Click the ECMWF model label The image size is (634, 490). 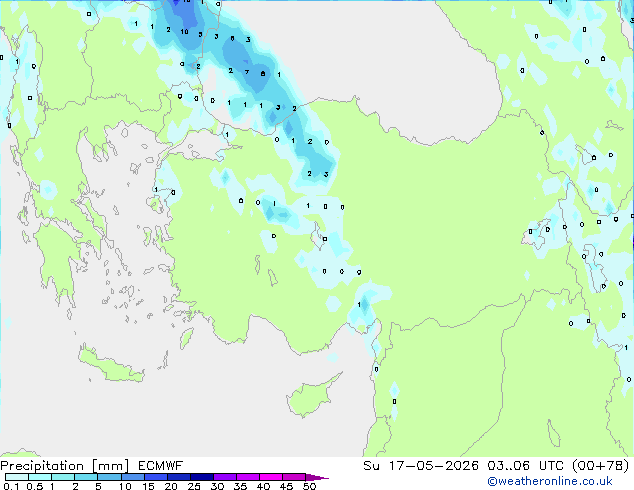point(161,466)
